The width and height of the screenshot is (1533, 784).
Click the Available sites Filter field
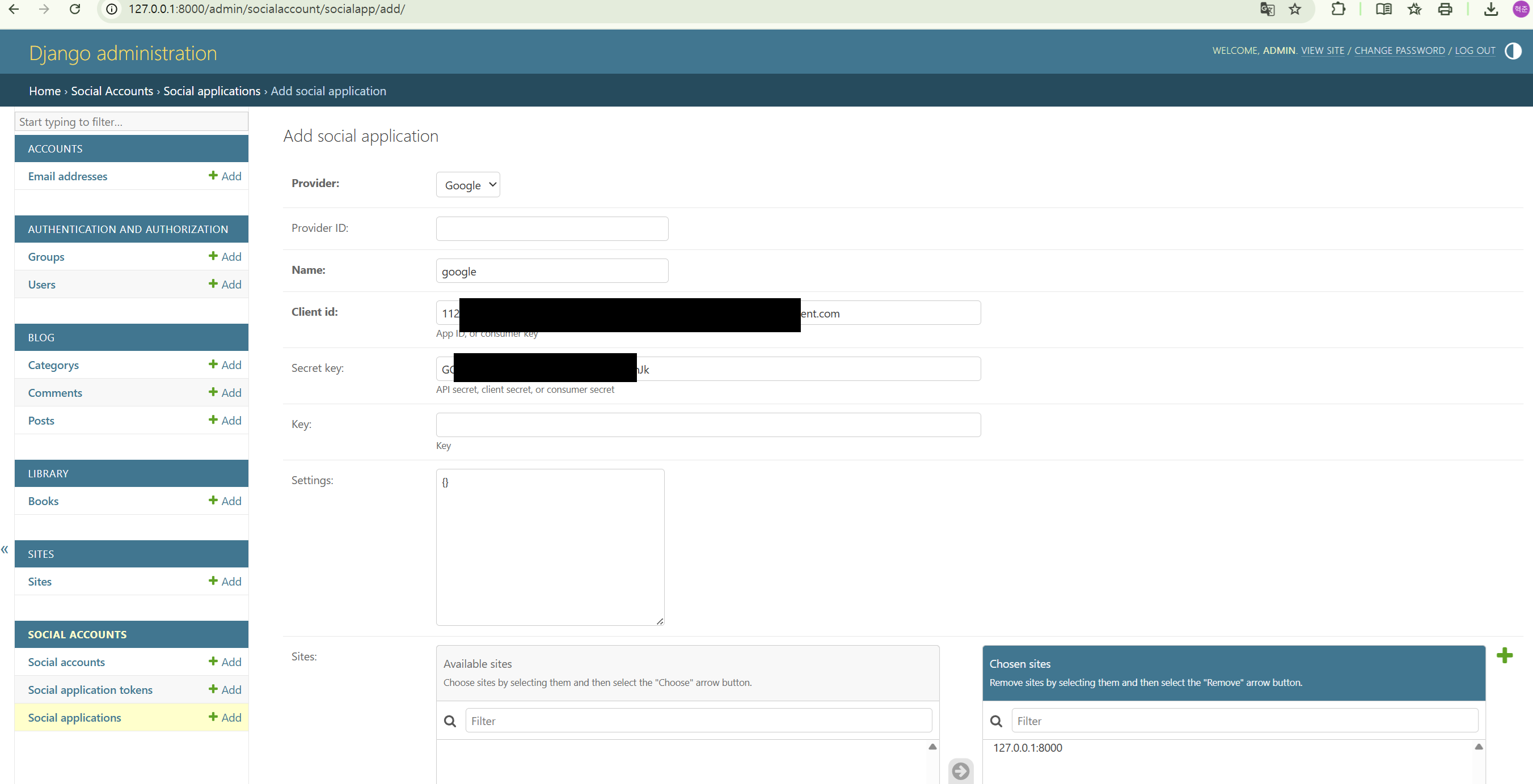[698, 721]
